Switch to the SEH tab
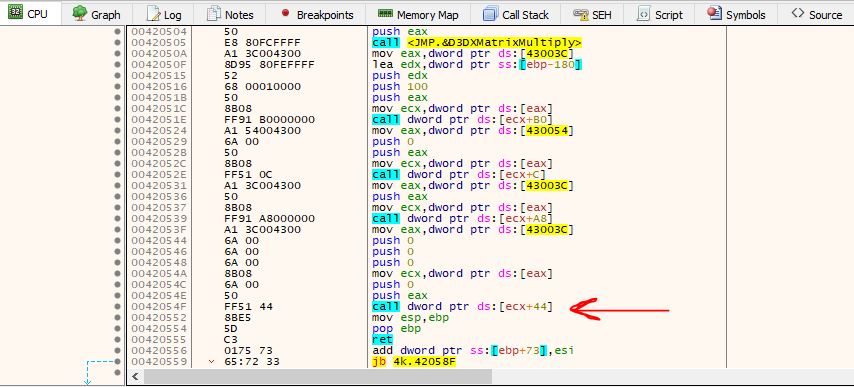Screen dimensions: 854x387 pos(593,14)
